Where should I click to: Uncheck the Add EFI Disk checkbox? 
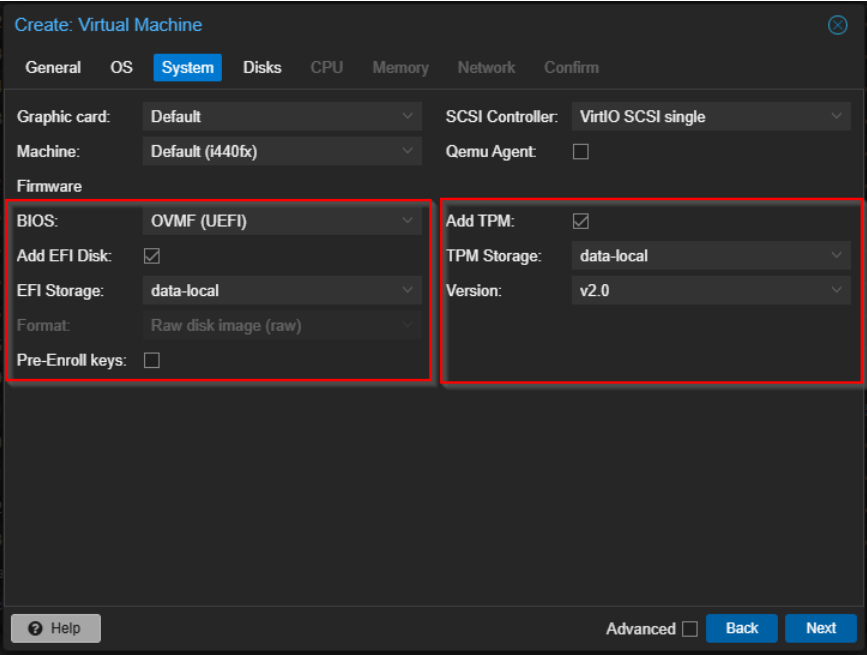coord(152,256)
